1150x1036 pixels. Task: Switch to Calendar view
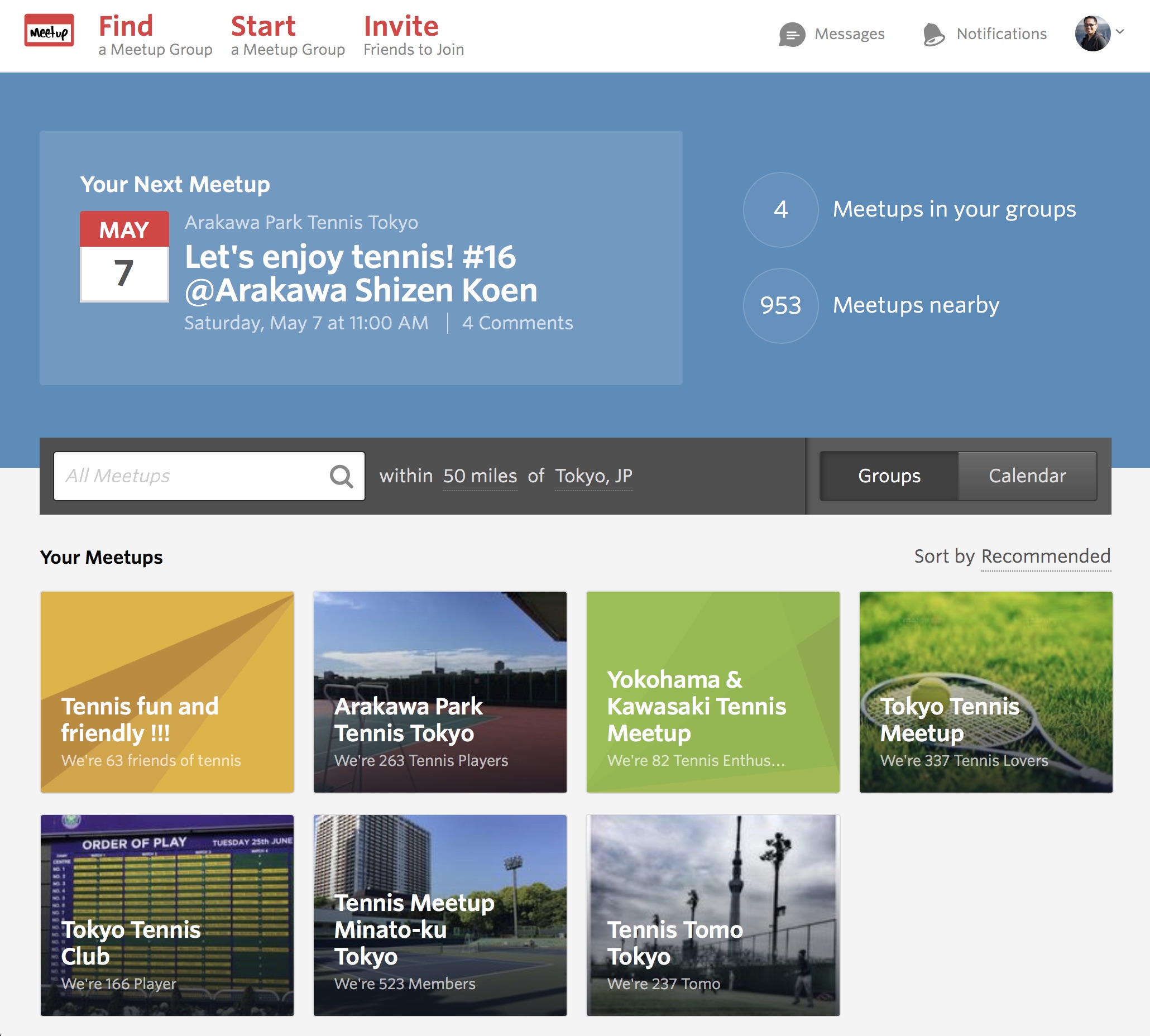1027,476
